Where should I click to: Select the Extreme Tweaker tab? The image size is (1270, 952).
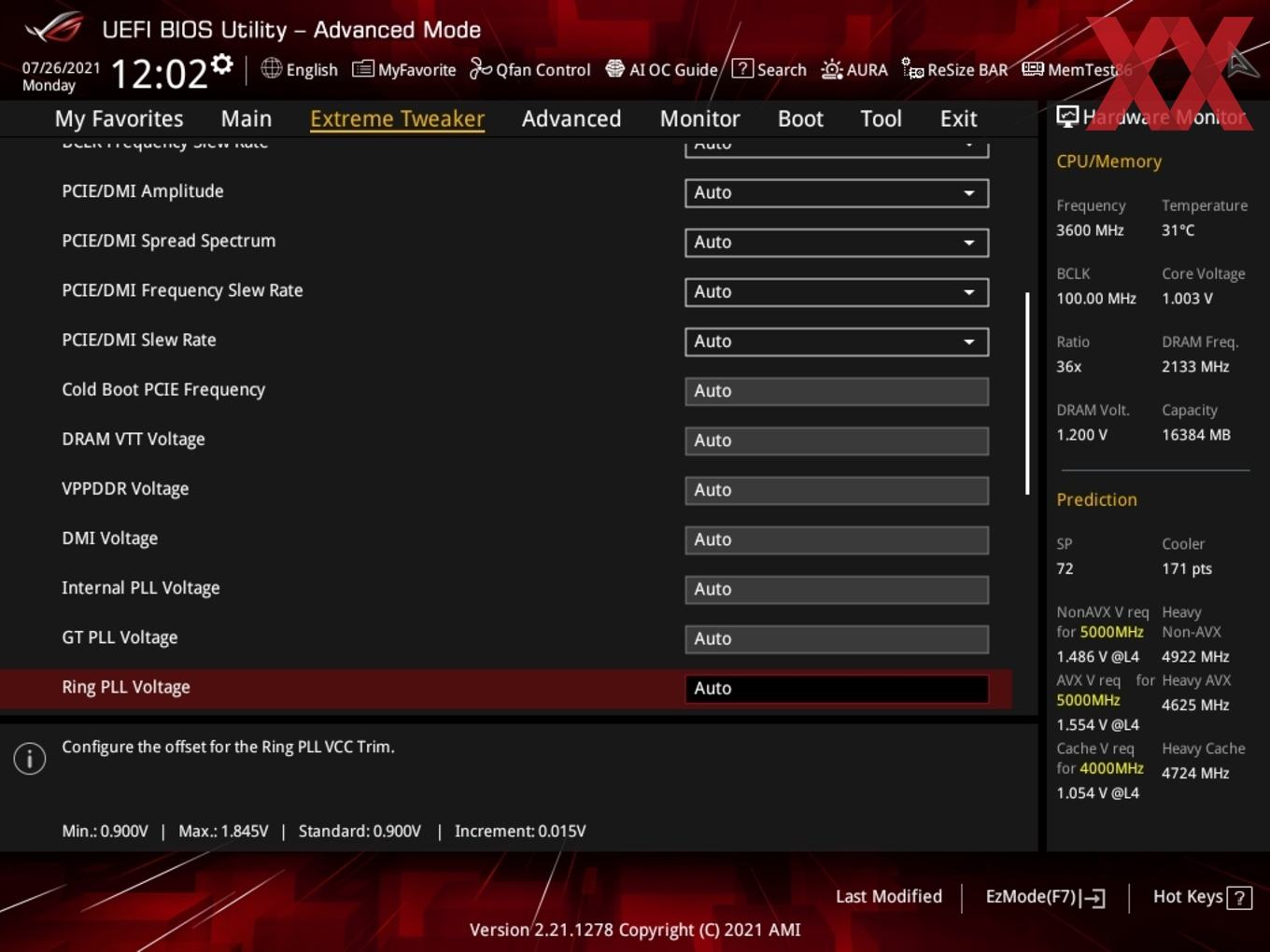coord(397,119)
